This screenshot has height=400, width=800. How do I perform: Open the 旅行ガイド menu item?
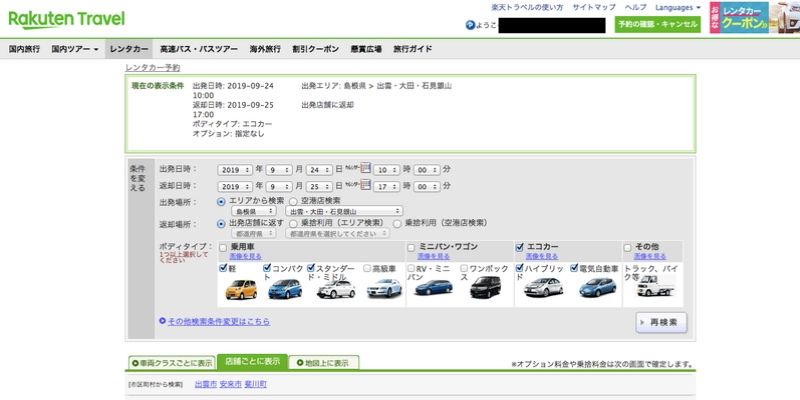point(413,49)
